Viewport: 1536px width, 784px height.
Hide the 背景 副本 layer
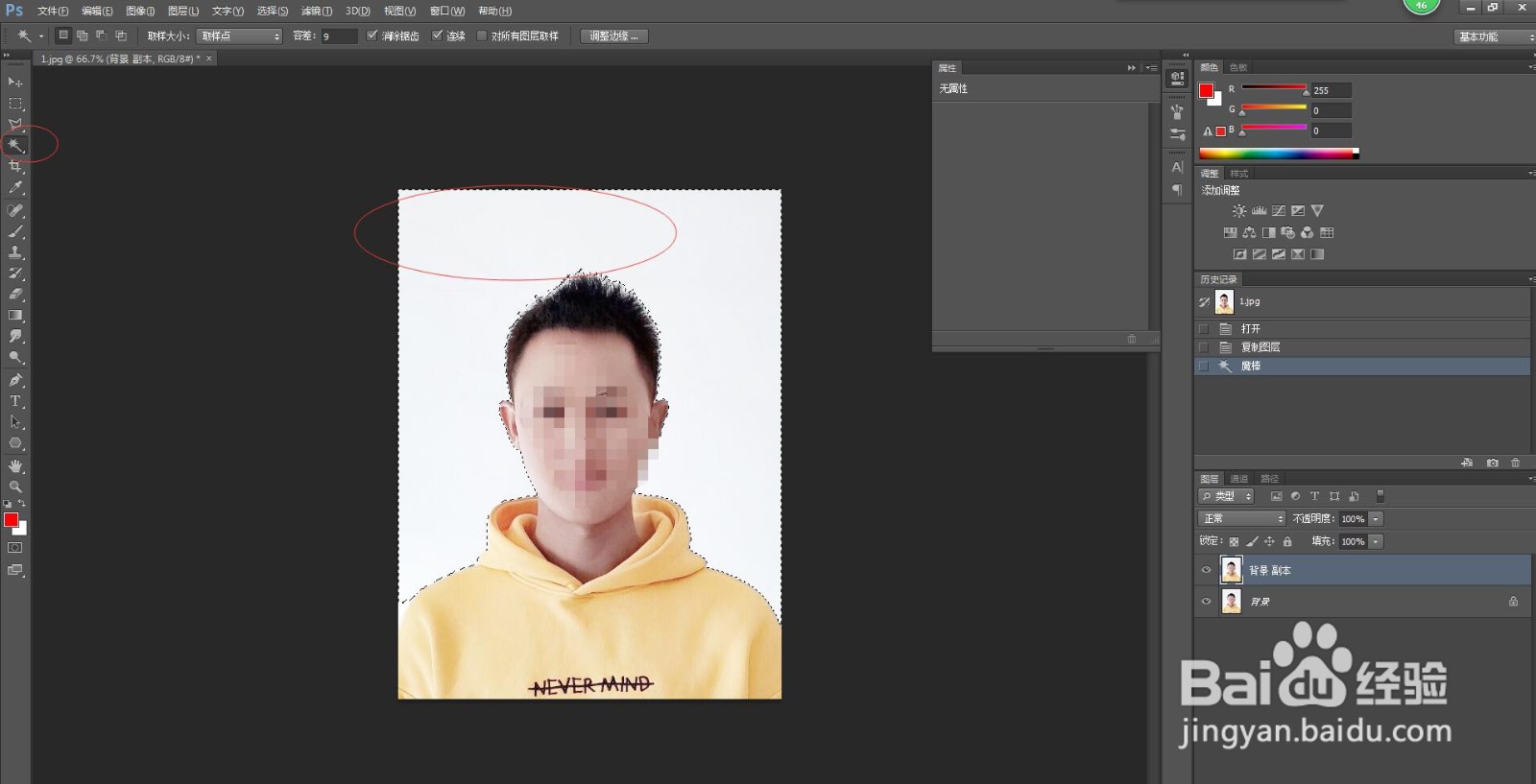tap(1206, 570)
